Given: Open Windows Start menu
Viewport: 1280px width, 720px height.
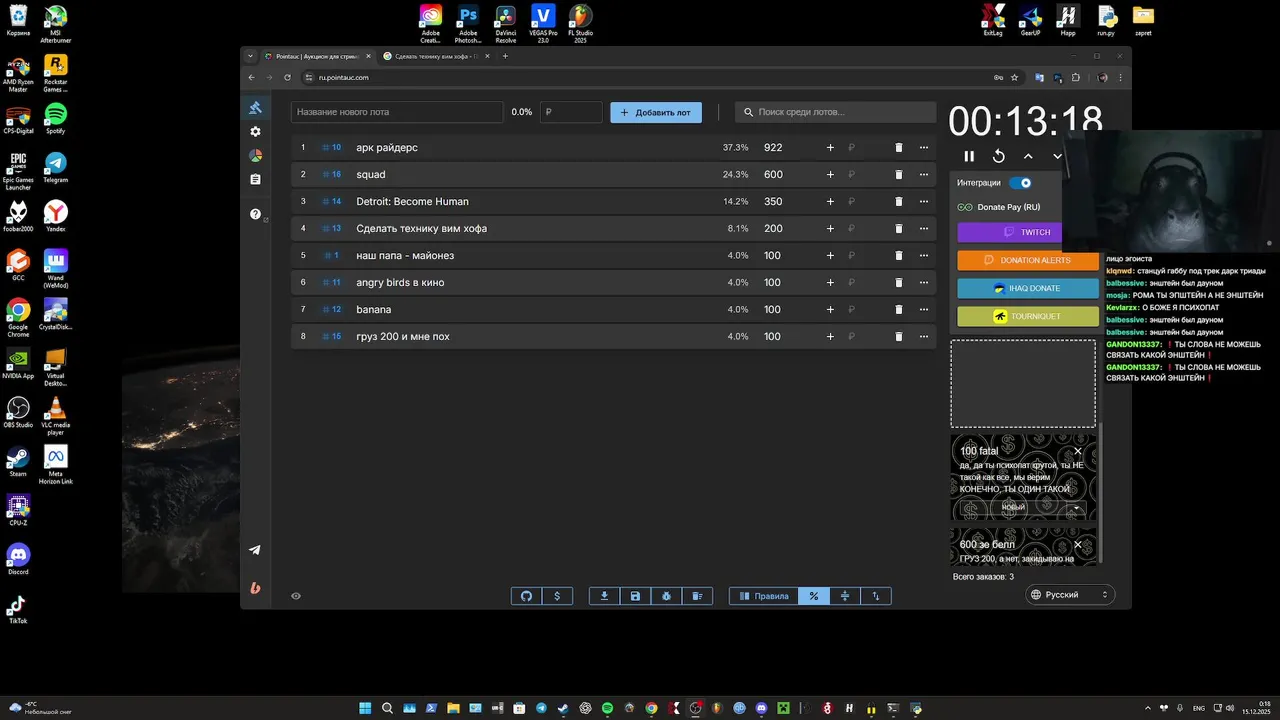Looking at the screenshot, I should coord(365,708).
